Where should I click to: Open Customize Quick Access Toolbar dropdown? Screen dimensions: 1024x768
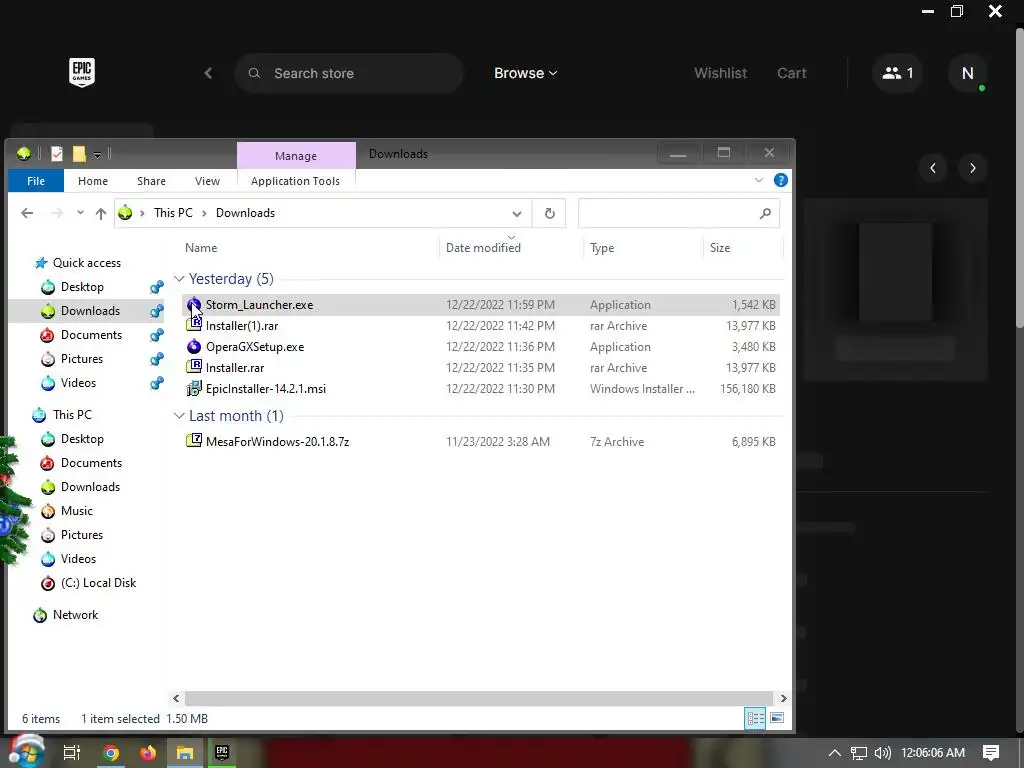(97, 155)
